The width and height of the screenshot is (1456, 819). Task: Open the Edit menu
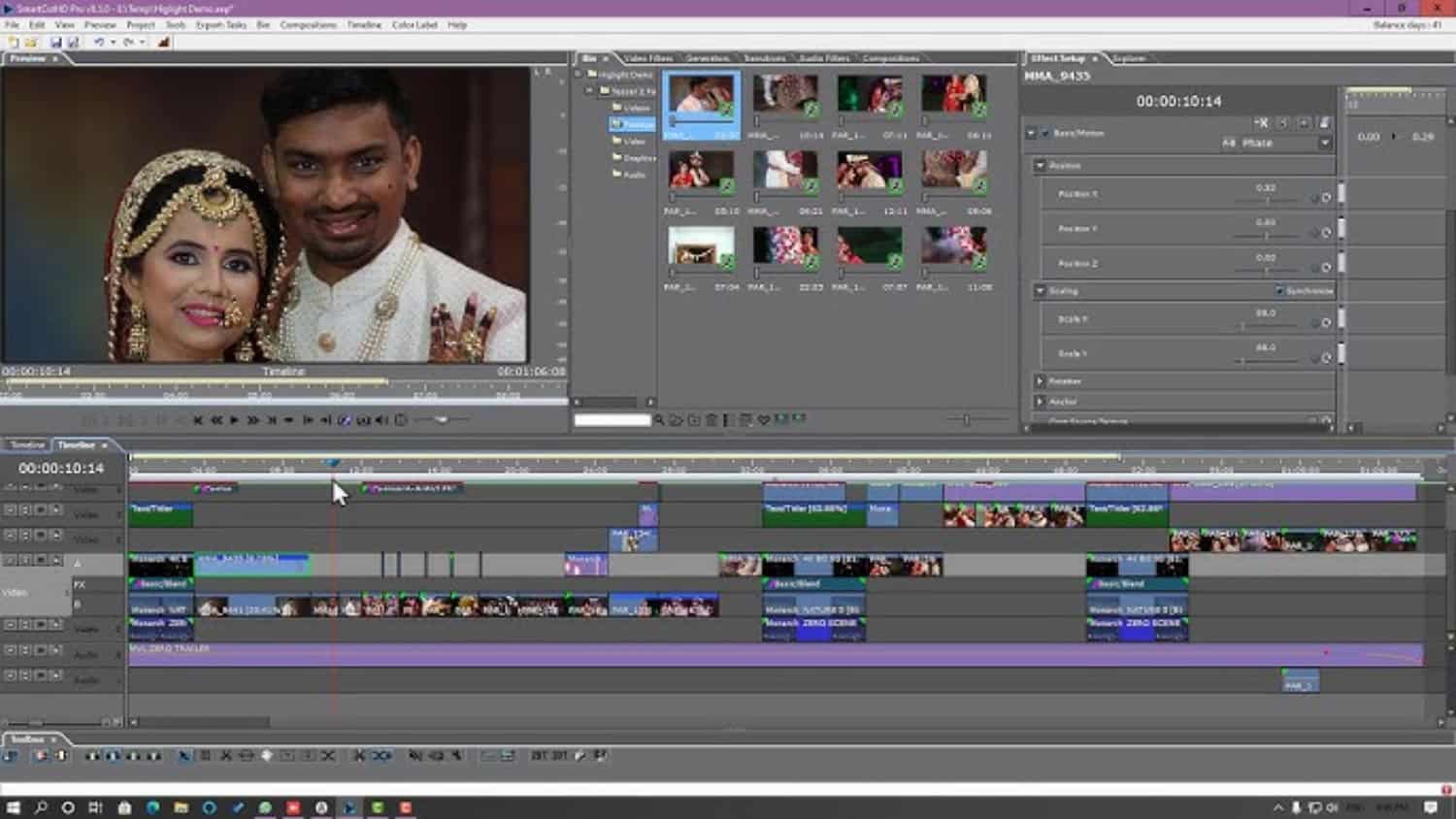click(x=37, y=25)
